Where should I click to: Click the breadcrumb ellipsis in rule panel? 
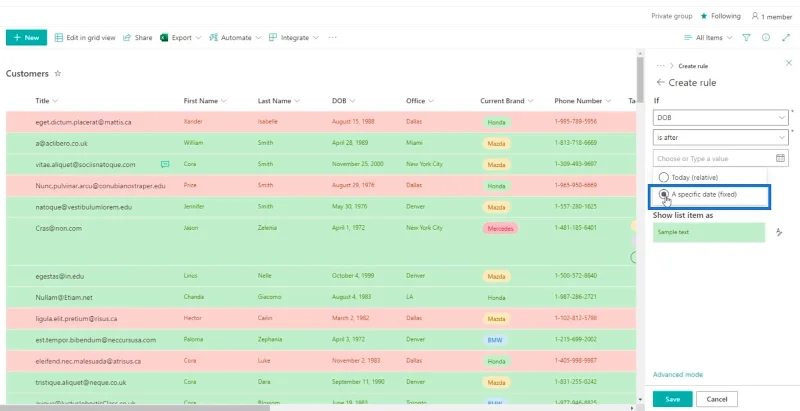pyautogui.click(x=661, y=66)
